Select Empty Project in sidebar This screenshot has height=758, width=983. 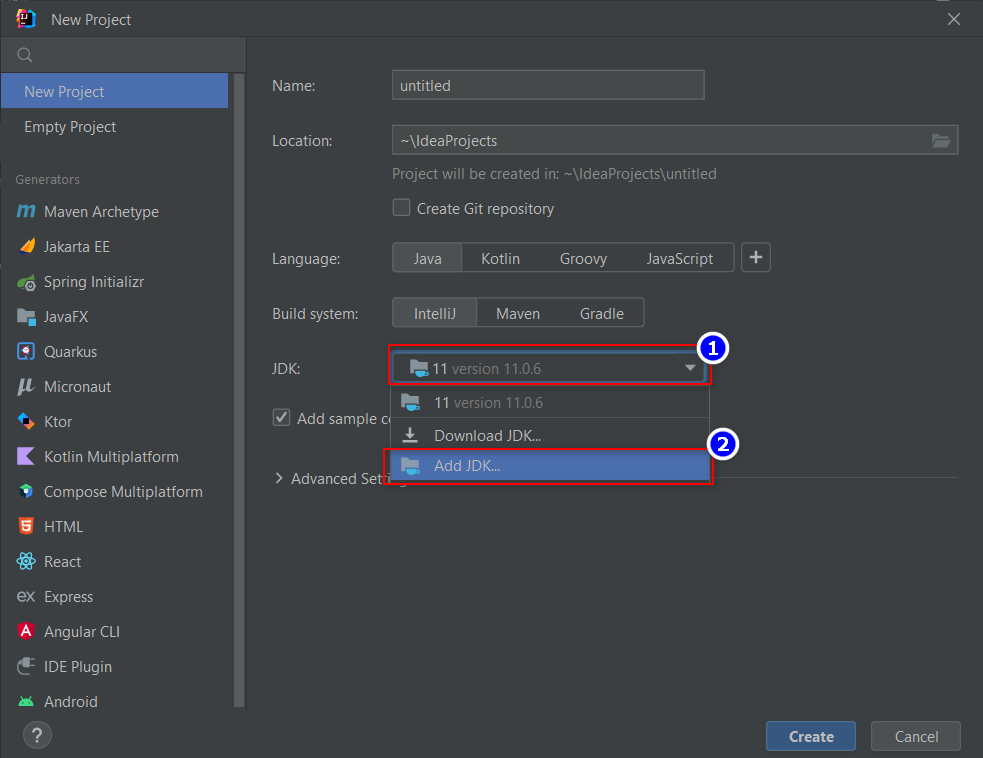[x=115, y=127]
